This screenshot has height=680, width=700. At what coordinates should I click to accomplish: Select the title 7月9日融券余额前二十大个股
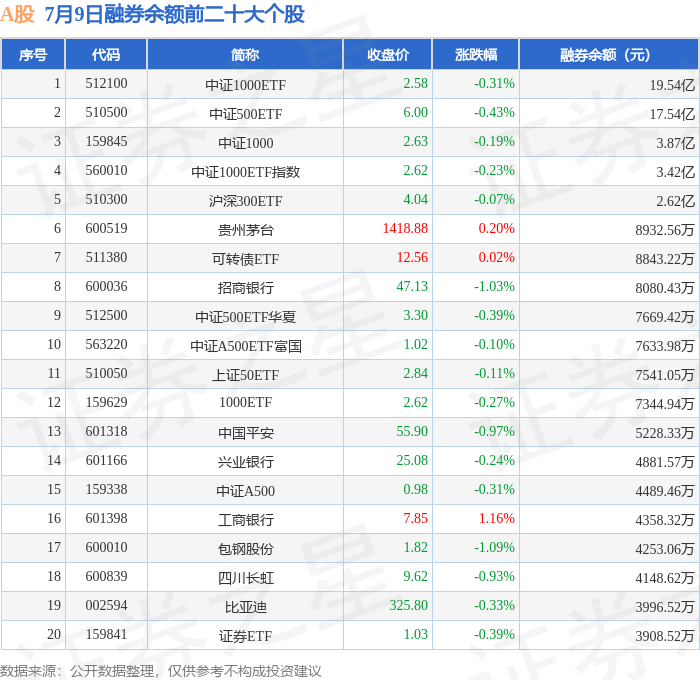[x=175, y=14]
